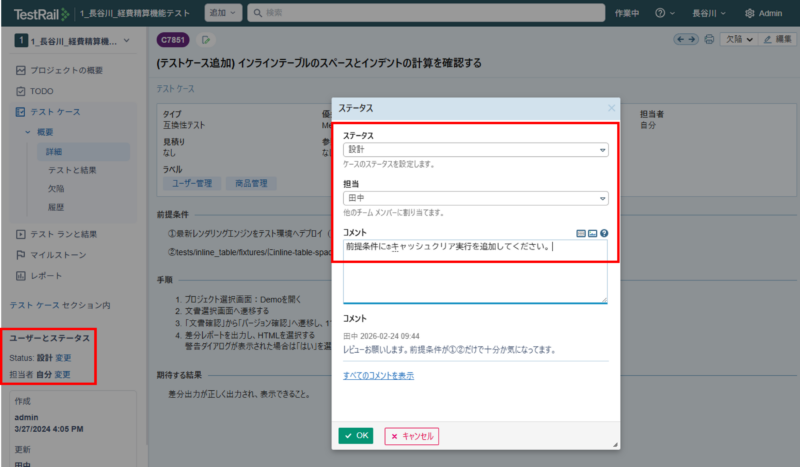
Task: Click the project number 1 badge
Action: click(21, 41)
